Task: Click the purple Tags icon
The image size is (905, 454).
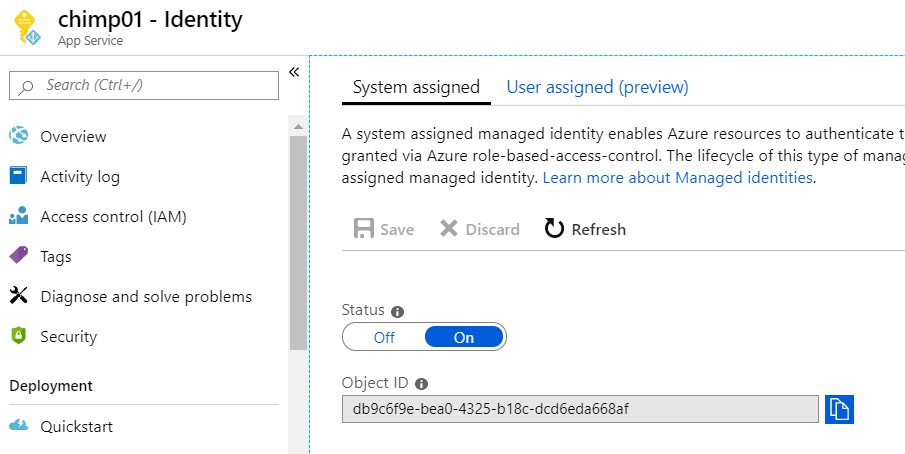Action: [19, 256]
